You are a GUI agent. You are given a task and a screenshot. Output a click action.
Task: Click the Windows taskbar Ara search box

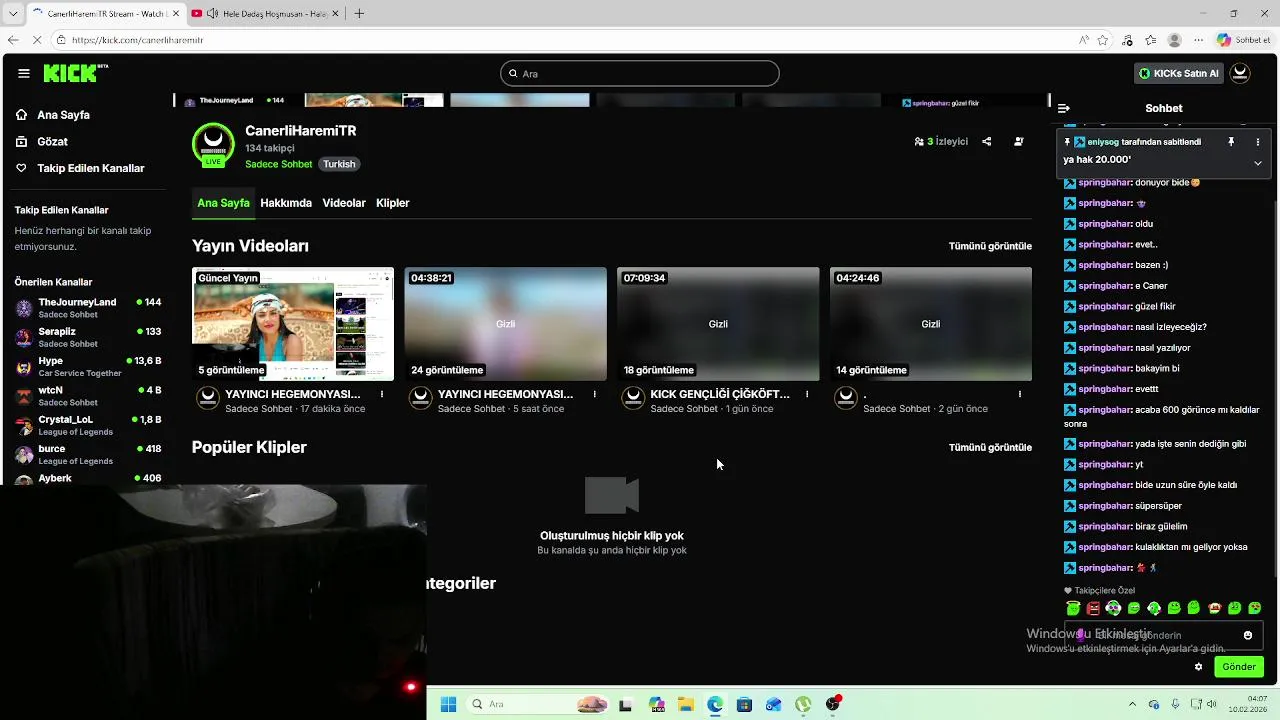[x=540, y=704]
